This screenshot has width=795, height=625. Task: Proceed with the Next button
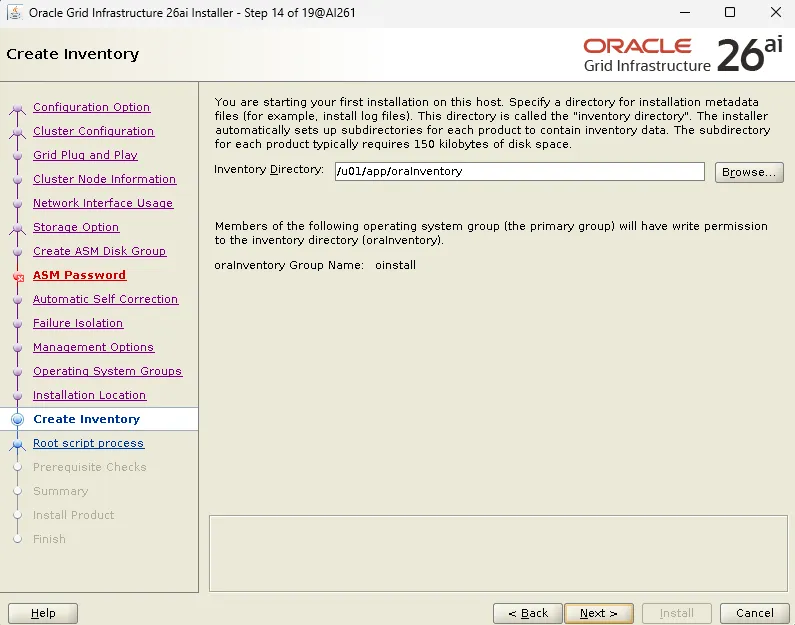coord(599,613)
